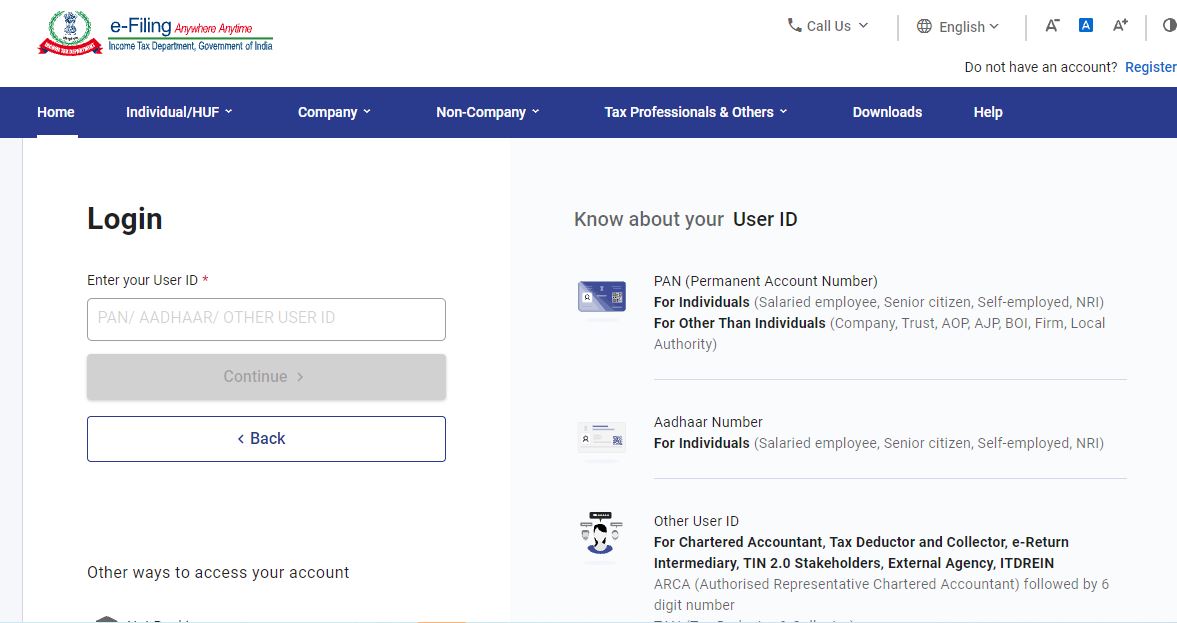Viewport: 1177px width, 623px height.
Task: Click the Aadhaar card illustration icon
Action: [x=601, y=438]
